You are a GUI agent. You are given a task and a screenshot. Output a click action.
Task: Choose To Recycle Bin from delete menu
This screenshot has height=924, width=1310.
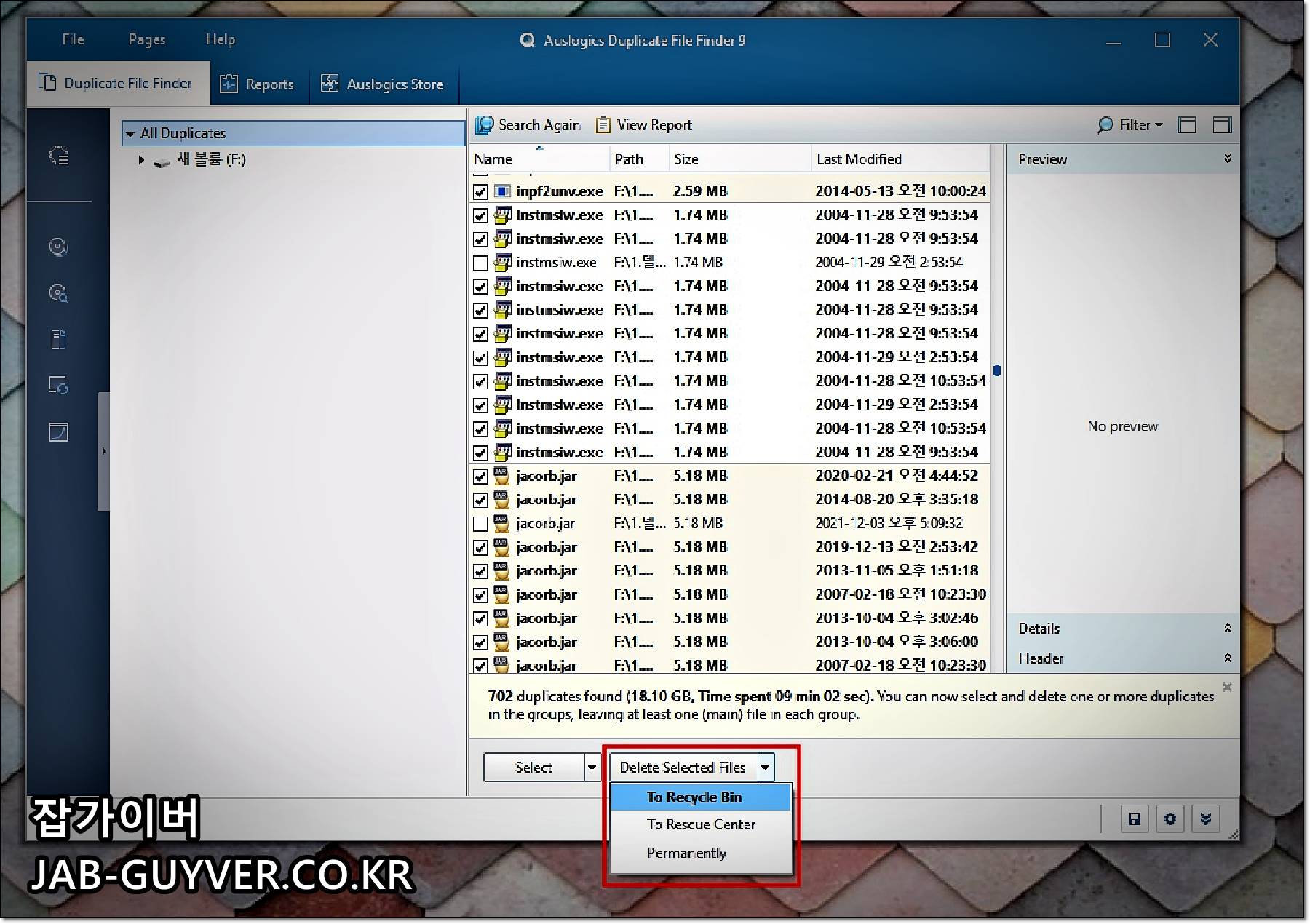point(700,797)
